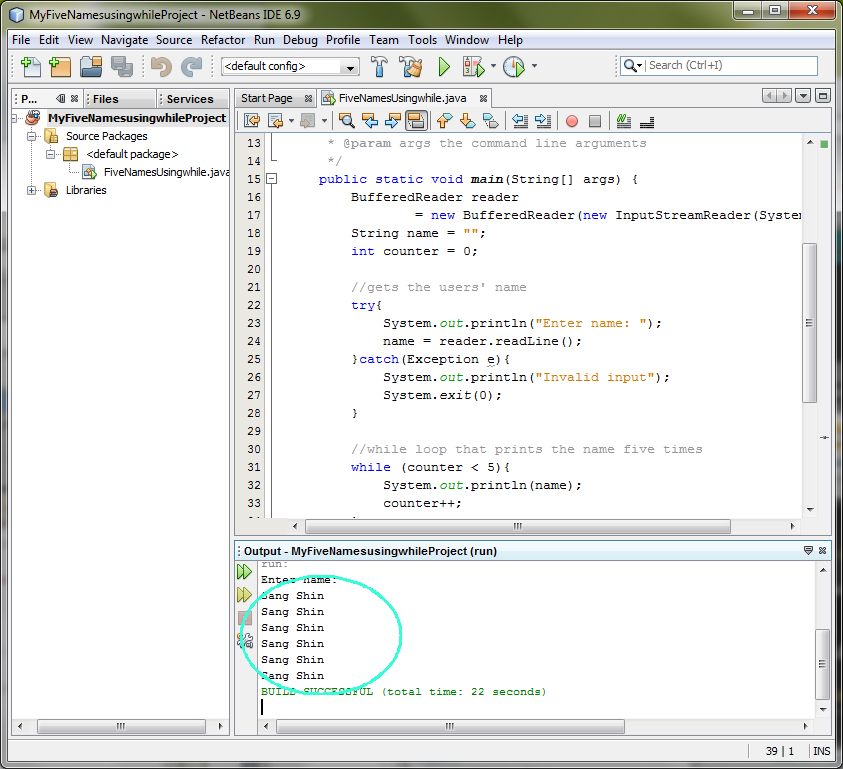Click the yellow Re-run with different parameters icon
843x769 pixels.
pos(244,594)
